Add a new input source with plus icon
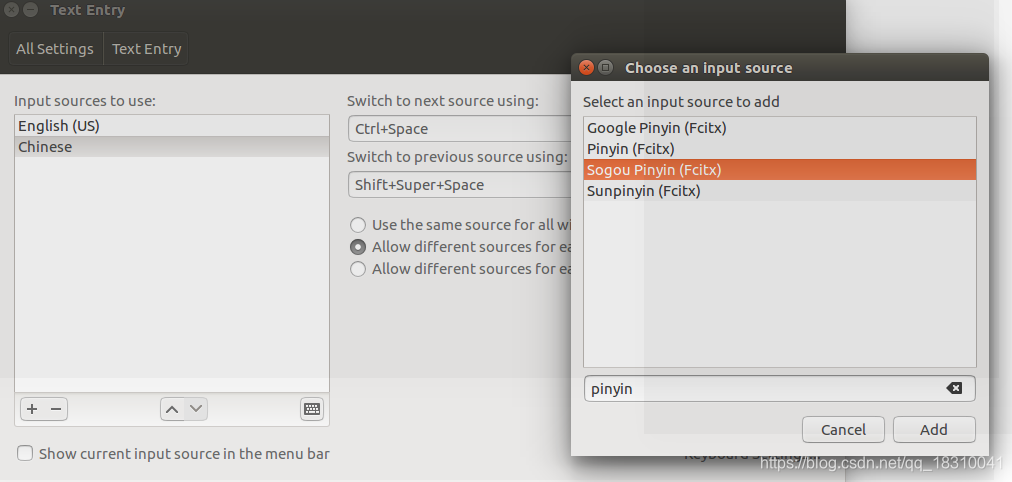 [32, 409]
